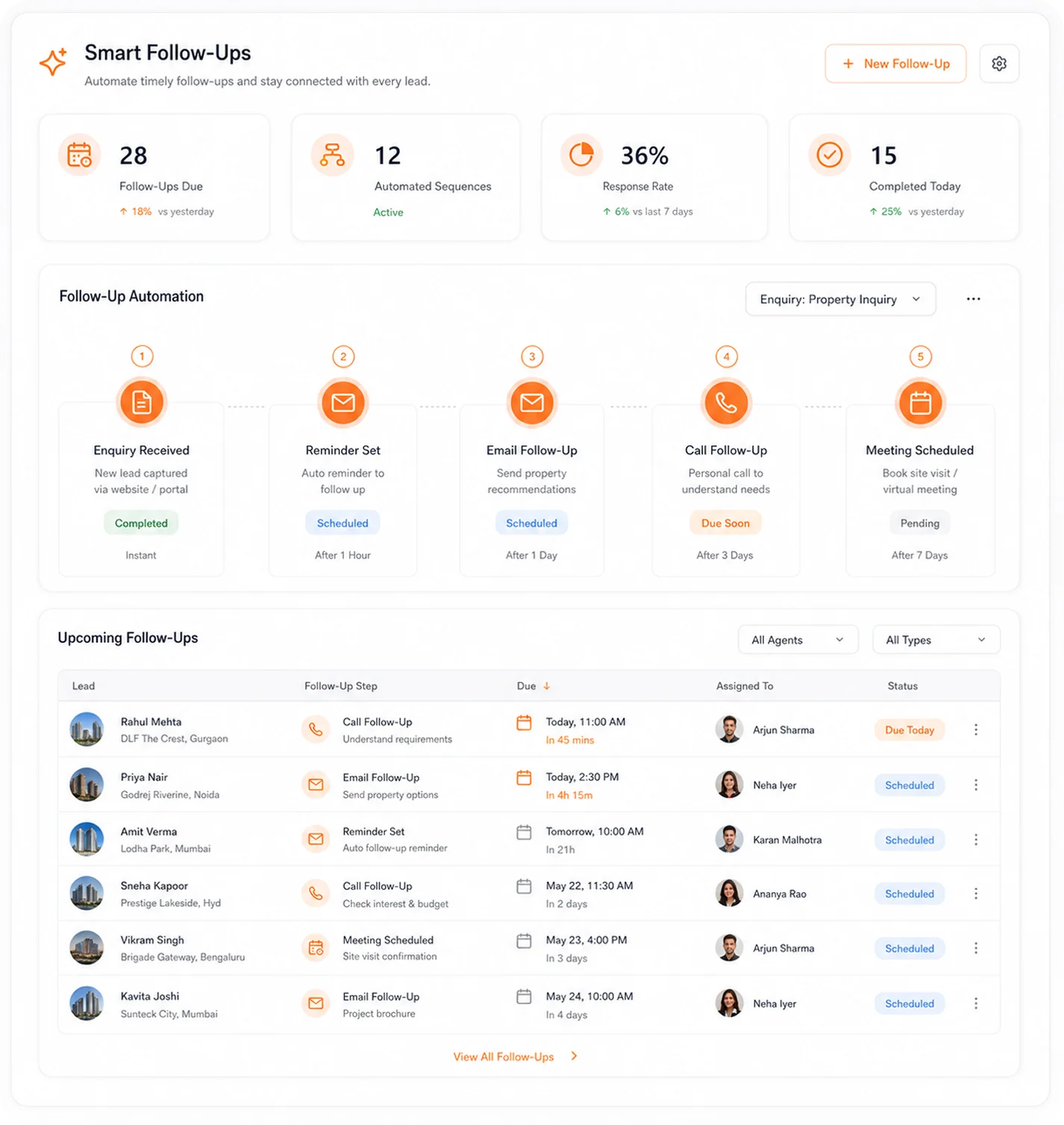
Task: Select the Email Follow-Up envelope step icon
Action: click(532, 403)
